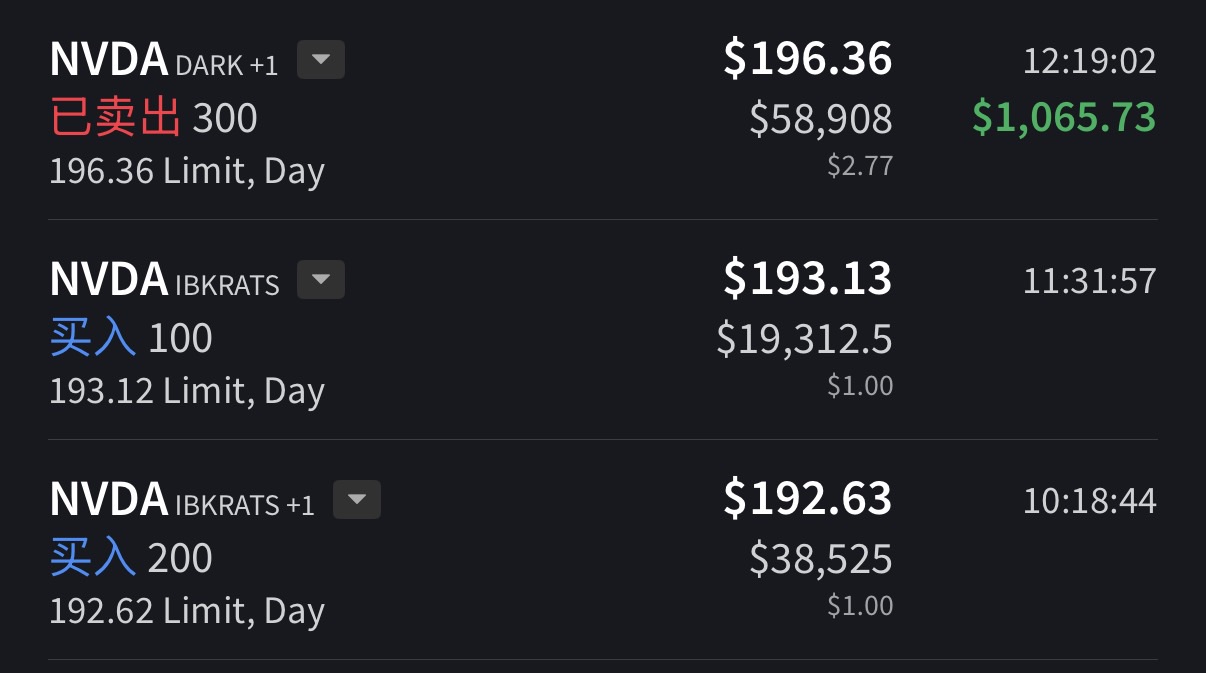Click the 11:31:57 trade timestamp
Image resolution: width=1206 pixels, height=673 pixels.
pyautogui.click(x=1089, y=281)
